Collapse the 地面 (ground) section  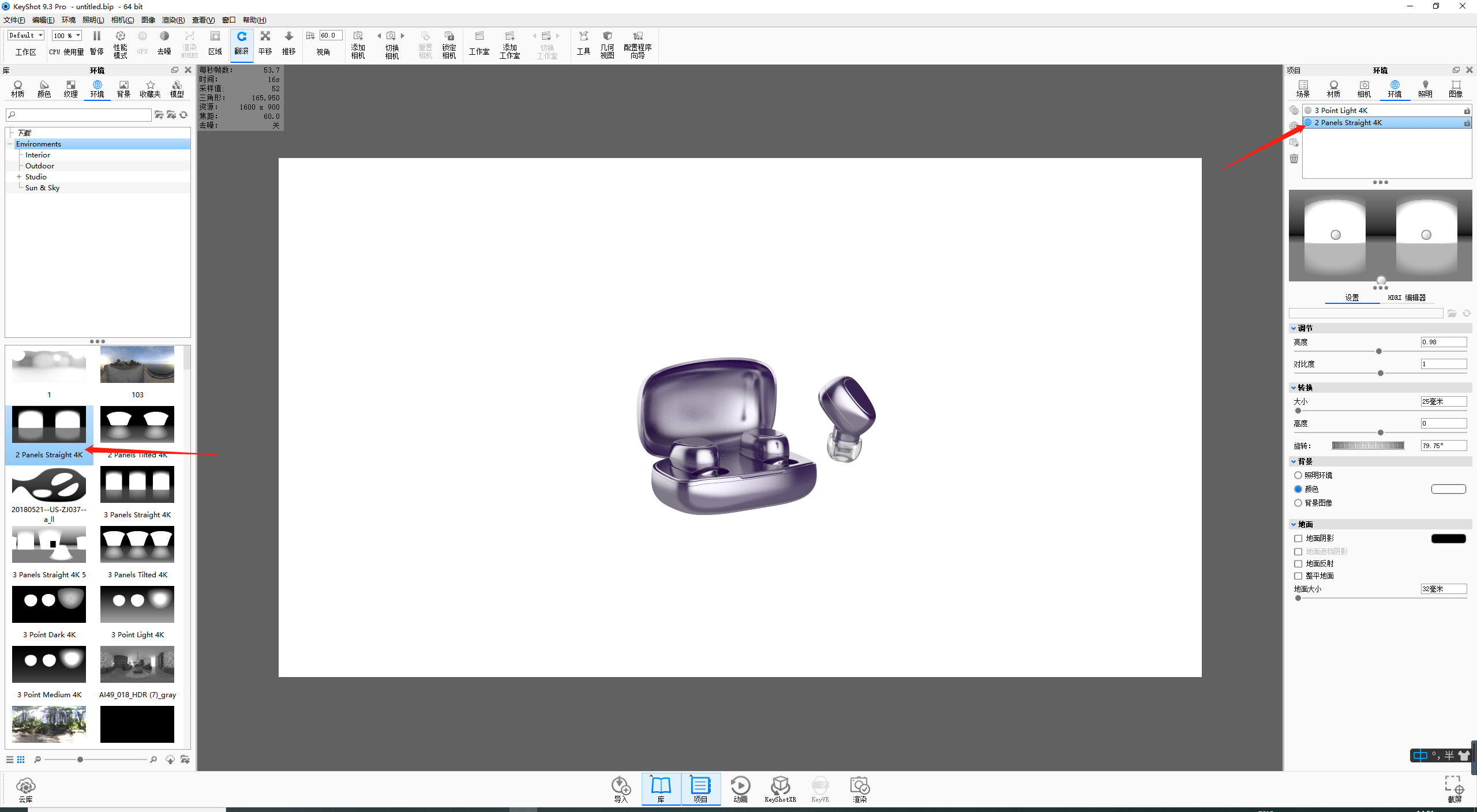pos(1294,524)
